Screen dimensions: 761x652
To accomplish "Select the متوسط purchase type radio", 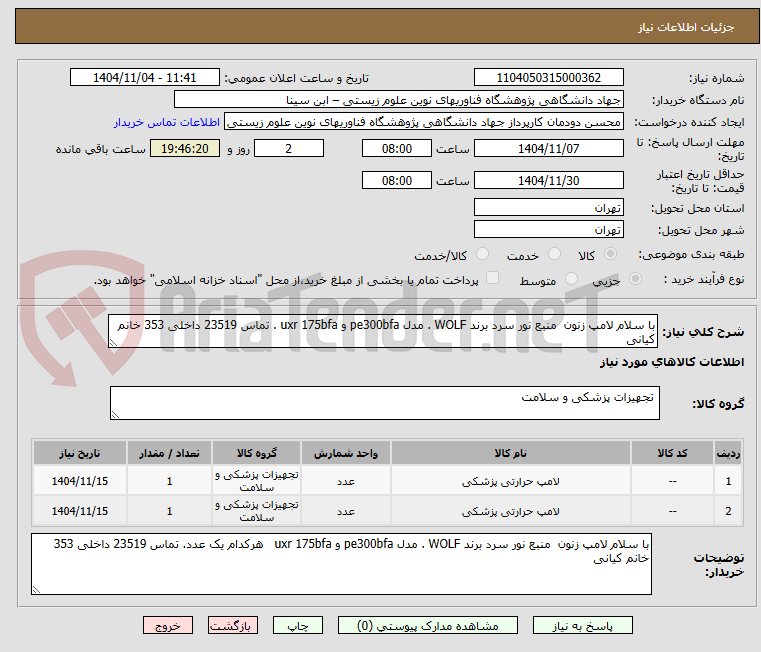I will [571, 279].
